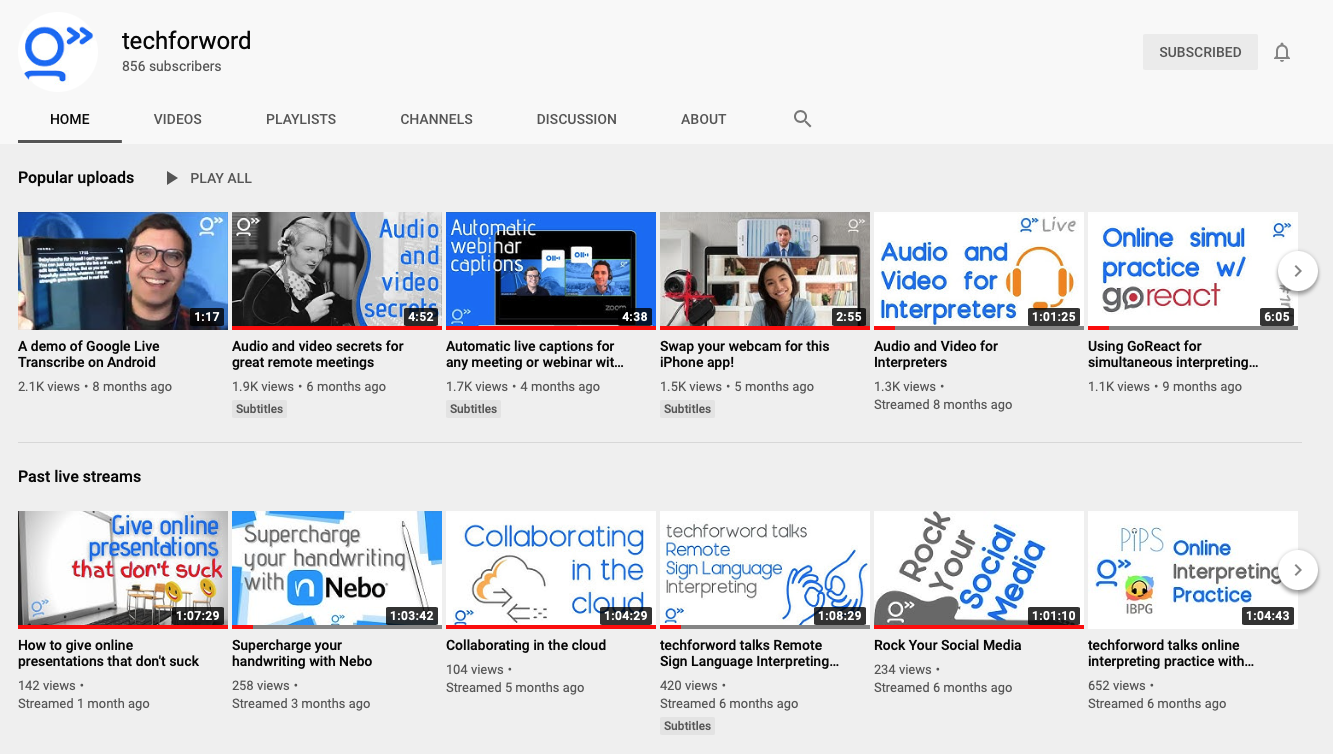Viewport: 1333px width, 754px height.
Task: Click 'Streamed 5 months ago' text
Action: [515, 688]
